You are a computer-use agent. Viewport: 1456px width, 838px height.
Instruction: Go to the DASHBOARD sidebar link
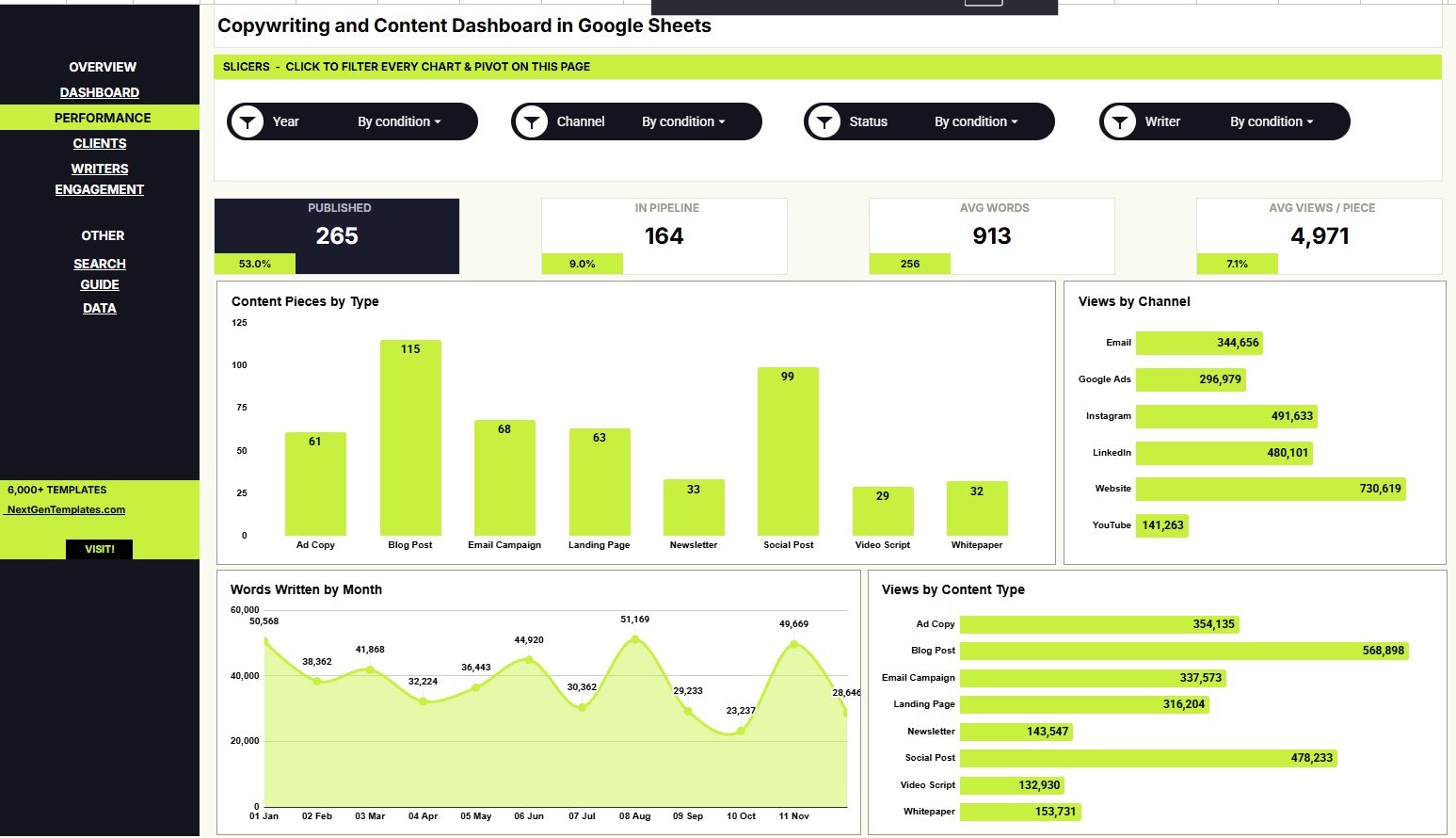pyautogui.click(x=100, y=92)
